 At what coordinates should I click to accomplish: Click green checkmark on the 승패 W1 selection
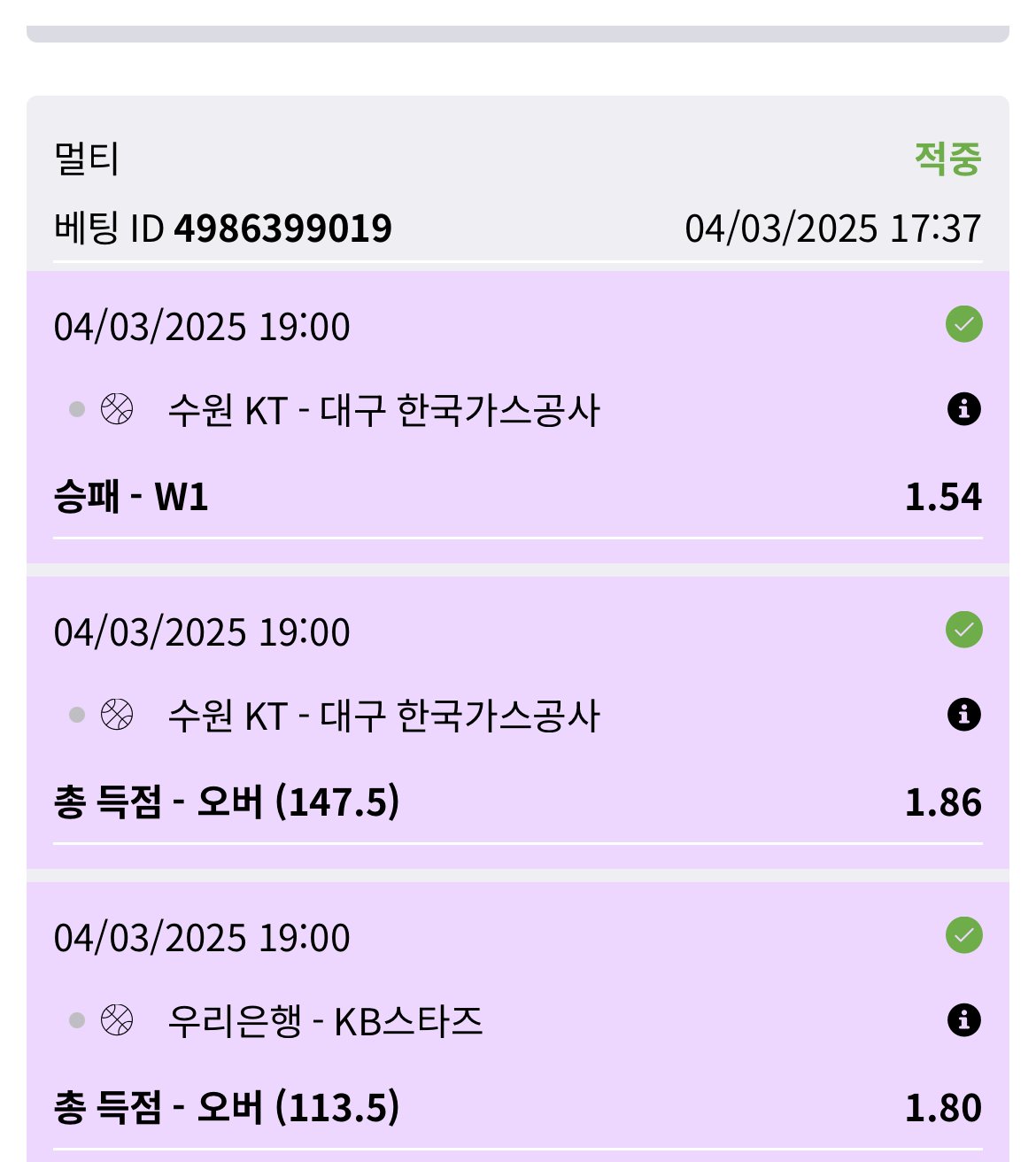point(963,324)
